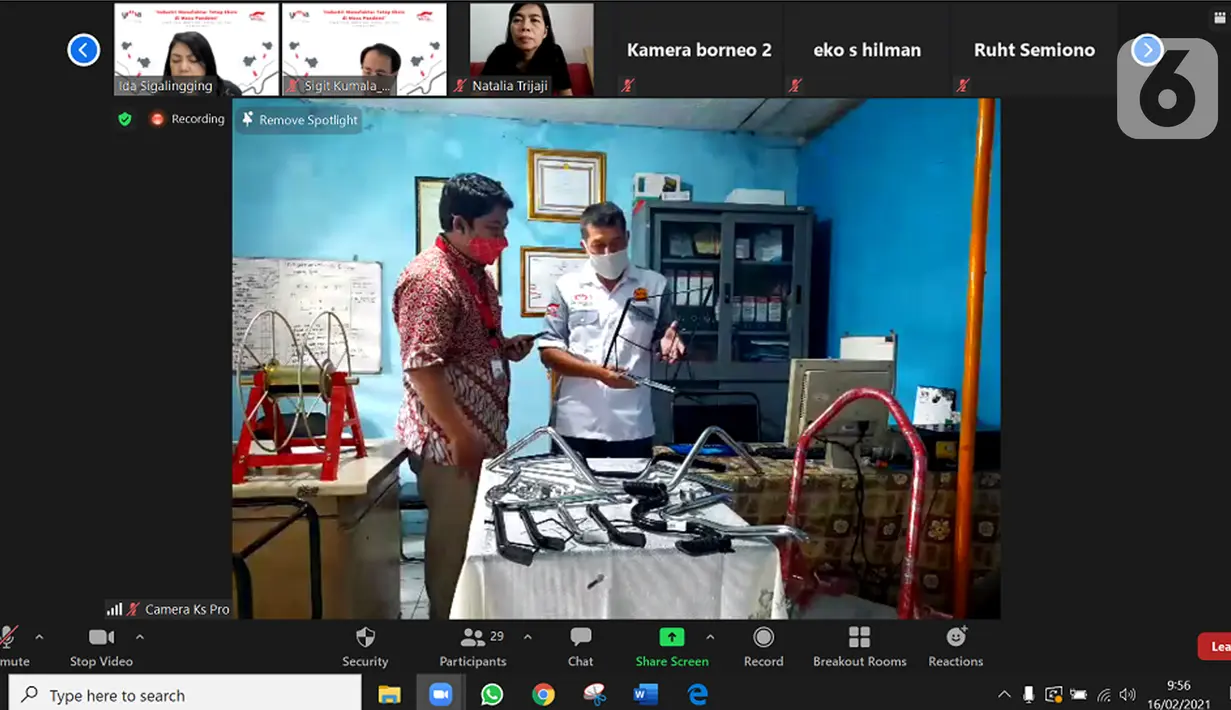Viewport: 1231px width, 710px height.
Task: Open WhatsApp from taskbar
Action: [492, 694]
